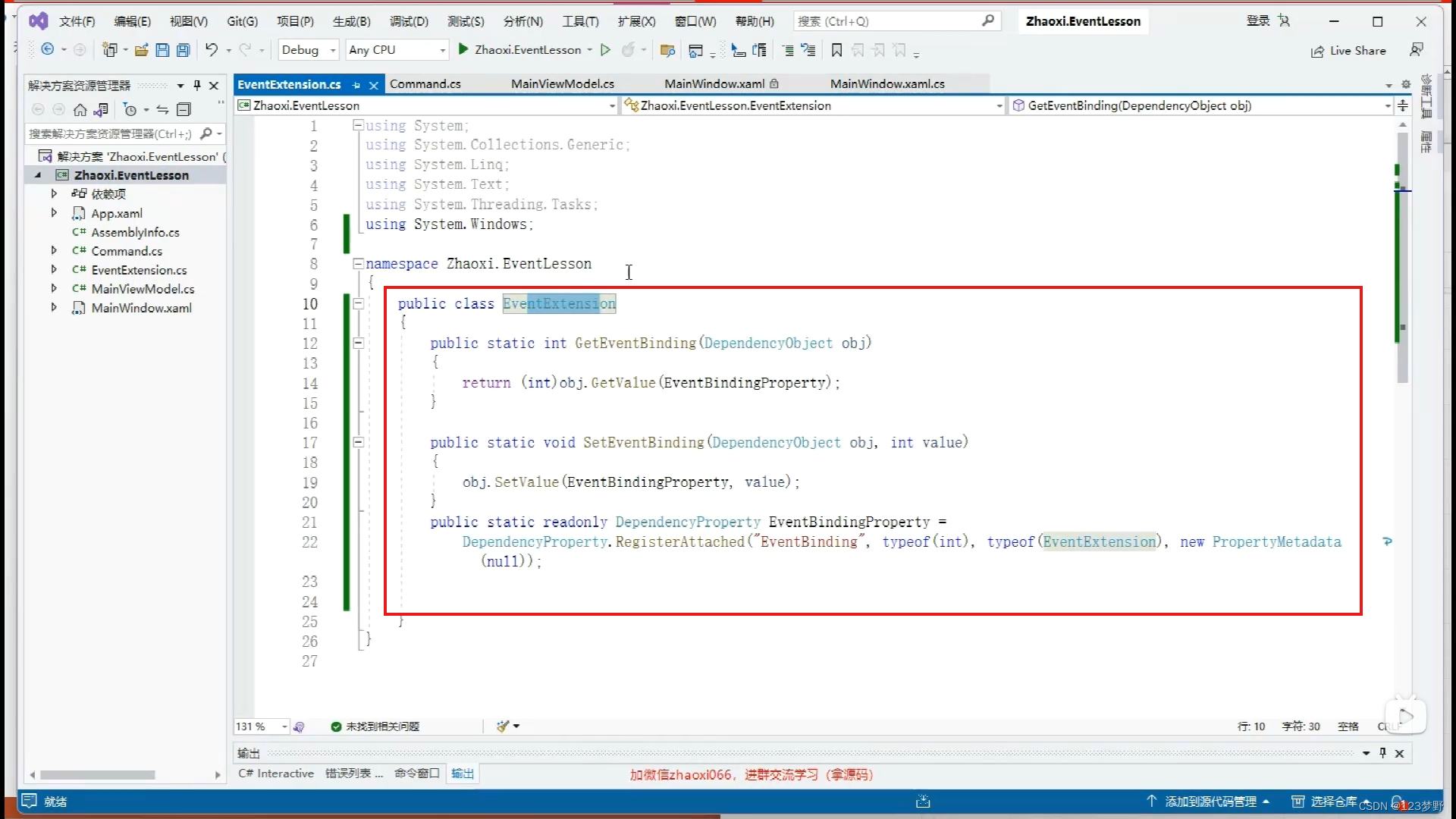Open the 命令窗口 command window tab
This screenshot has height=819, width=1456.
click(416, 773)
